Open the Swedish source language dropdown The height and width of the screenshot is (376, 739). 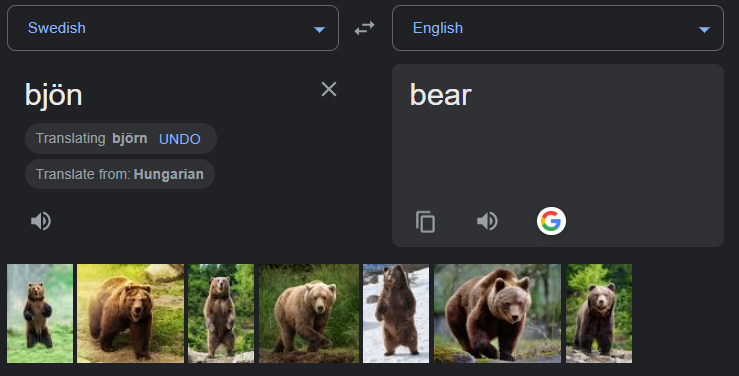point(173,28)
